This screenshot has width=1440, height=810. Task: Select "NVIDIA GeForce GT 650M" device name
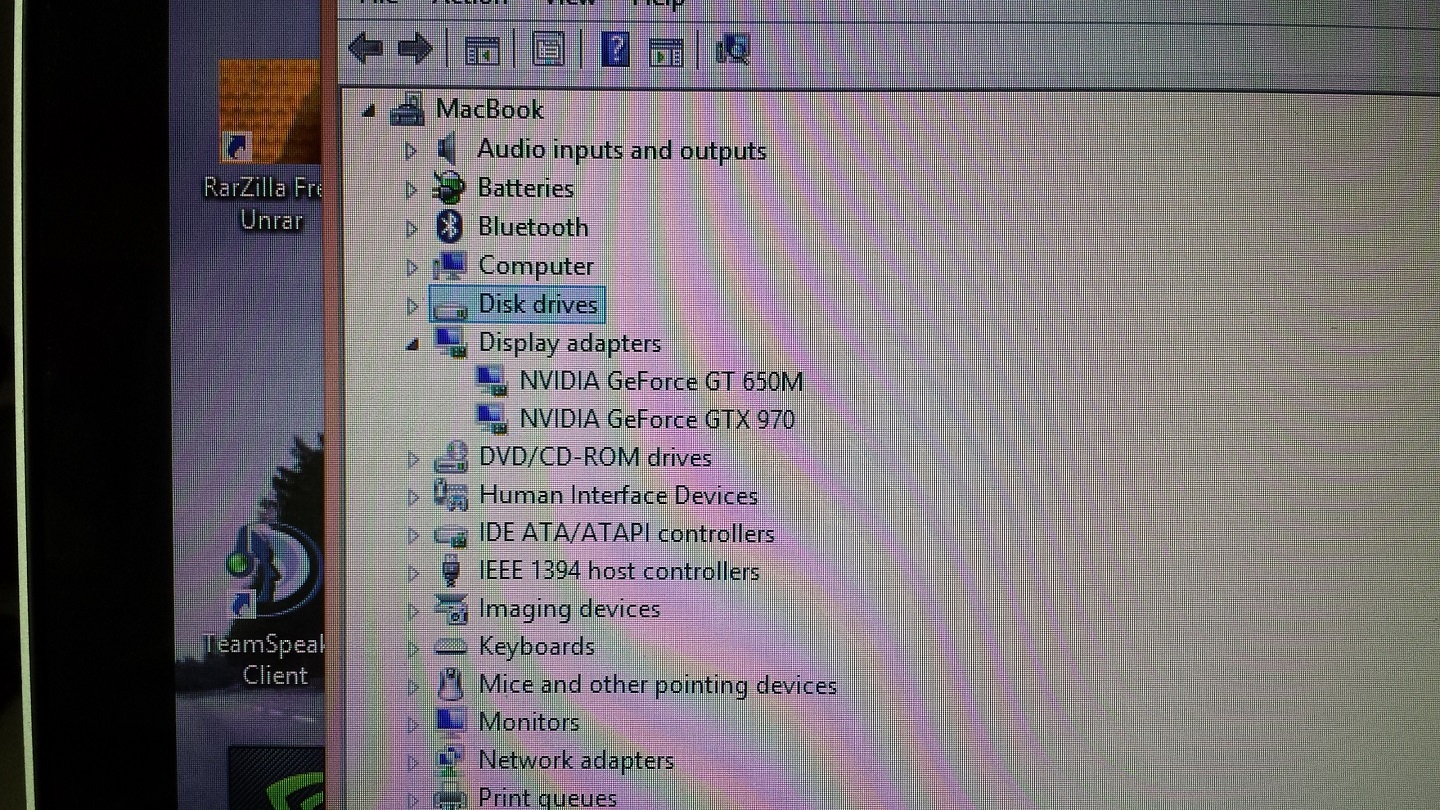[x=661, y=381]
